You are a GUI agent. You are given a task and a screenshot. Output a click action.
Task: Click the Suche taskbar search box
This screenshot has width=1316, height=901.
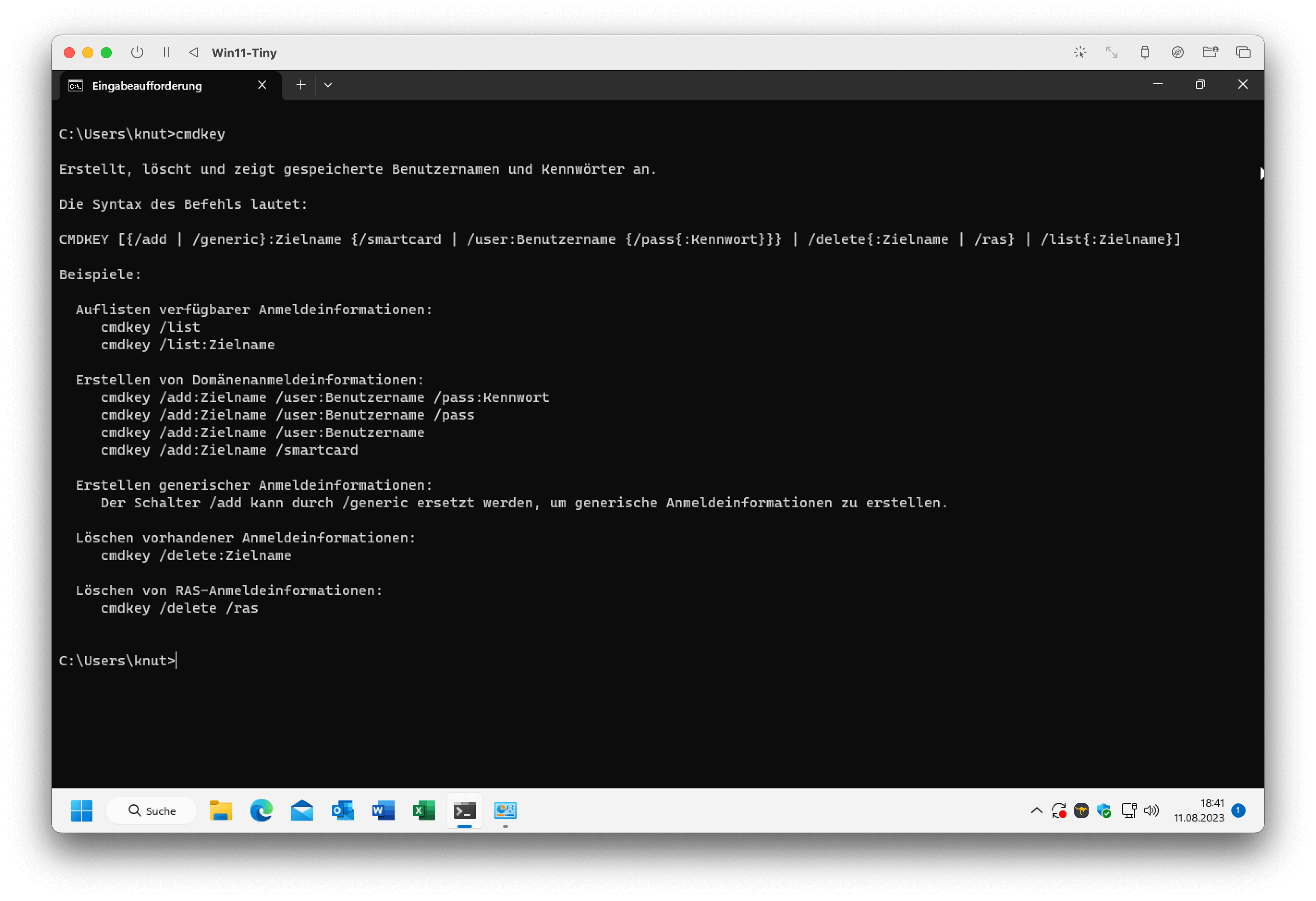152,811
